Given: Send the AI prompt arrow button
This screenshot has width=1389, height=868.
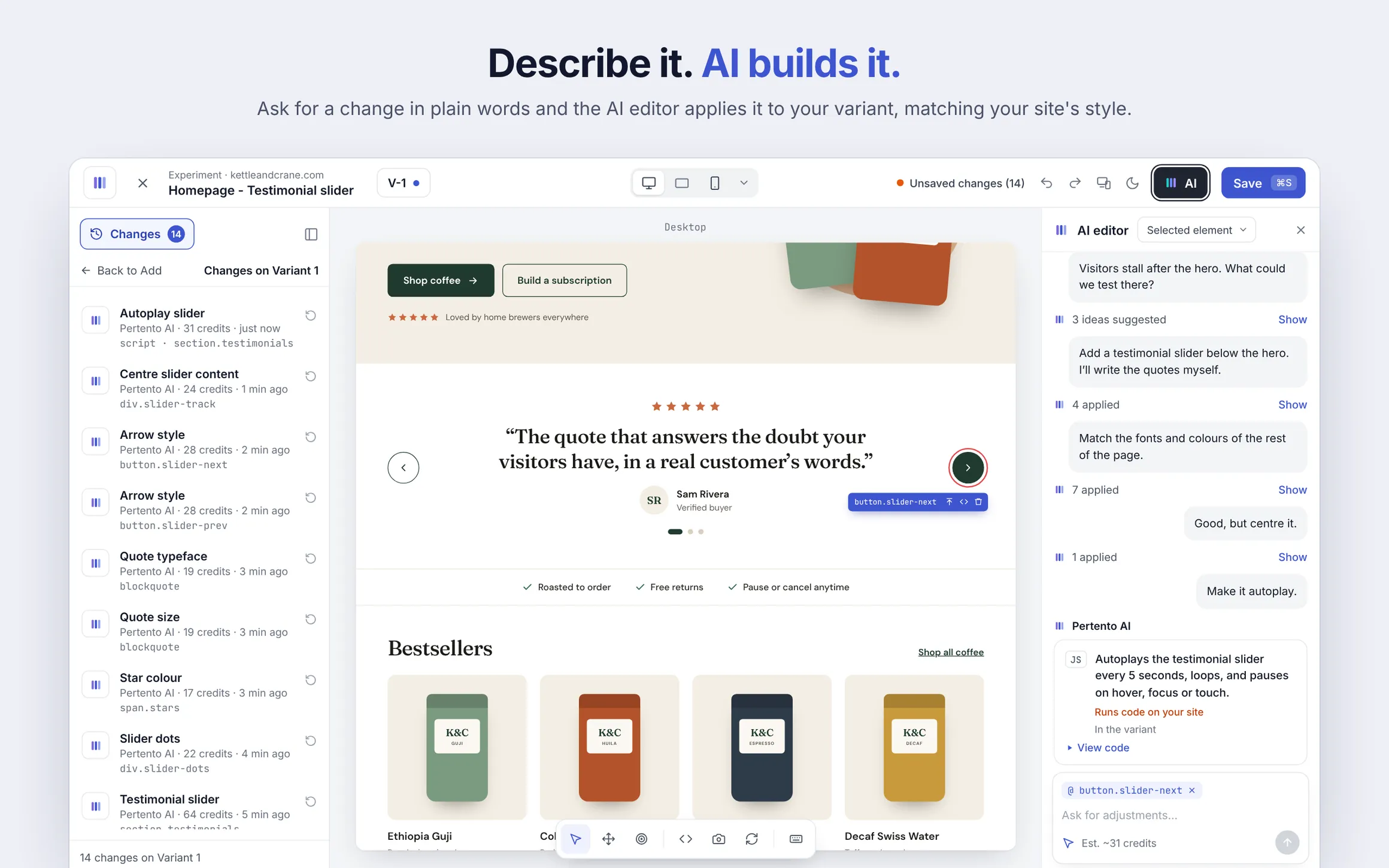Looking at the screenshot, I should click(x=1287, y=843).
